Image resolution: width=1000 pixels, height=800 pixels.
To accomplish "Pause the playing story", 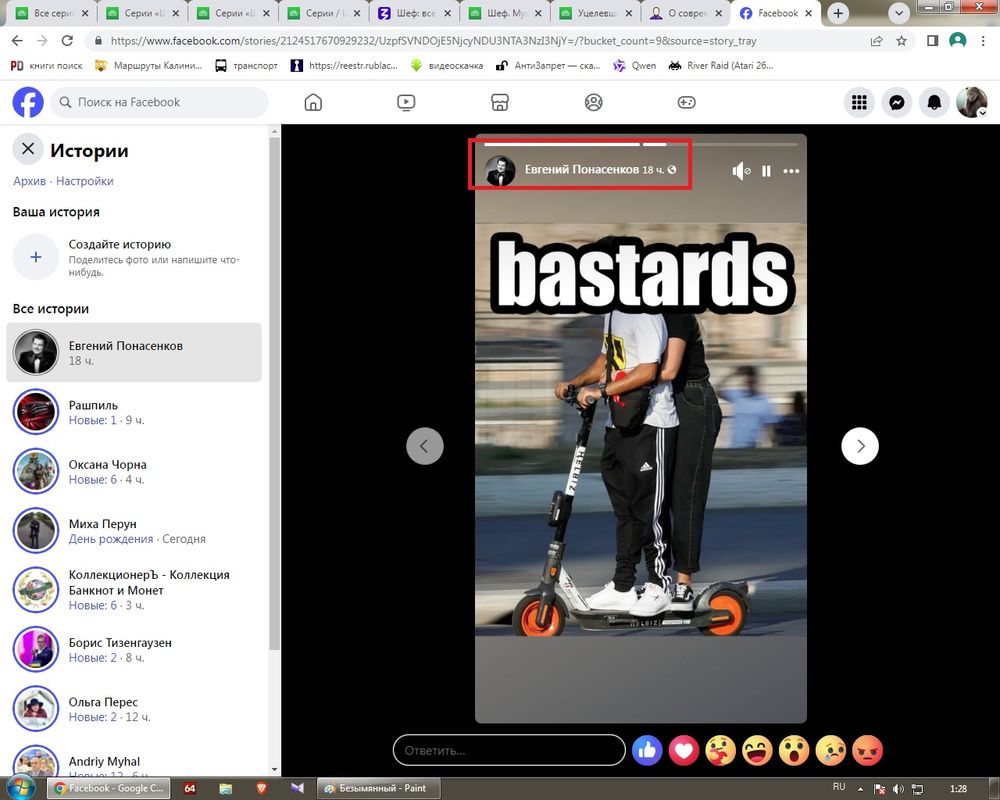I will tap(767, 171).
